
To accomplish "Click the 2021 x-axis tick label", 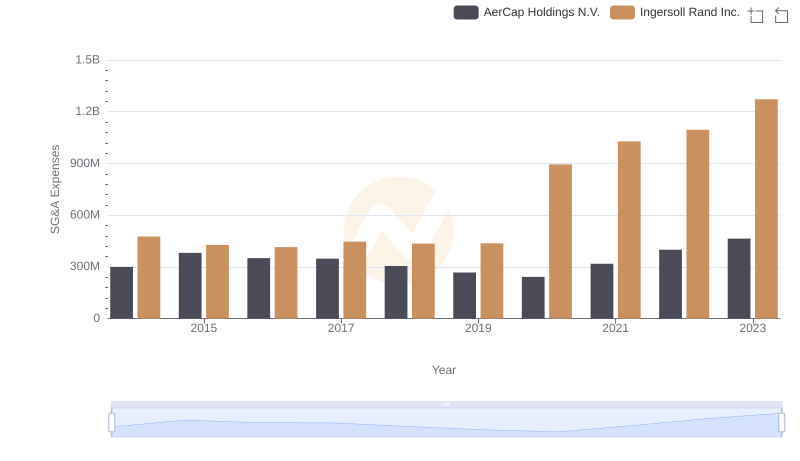I will 615,328.
